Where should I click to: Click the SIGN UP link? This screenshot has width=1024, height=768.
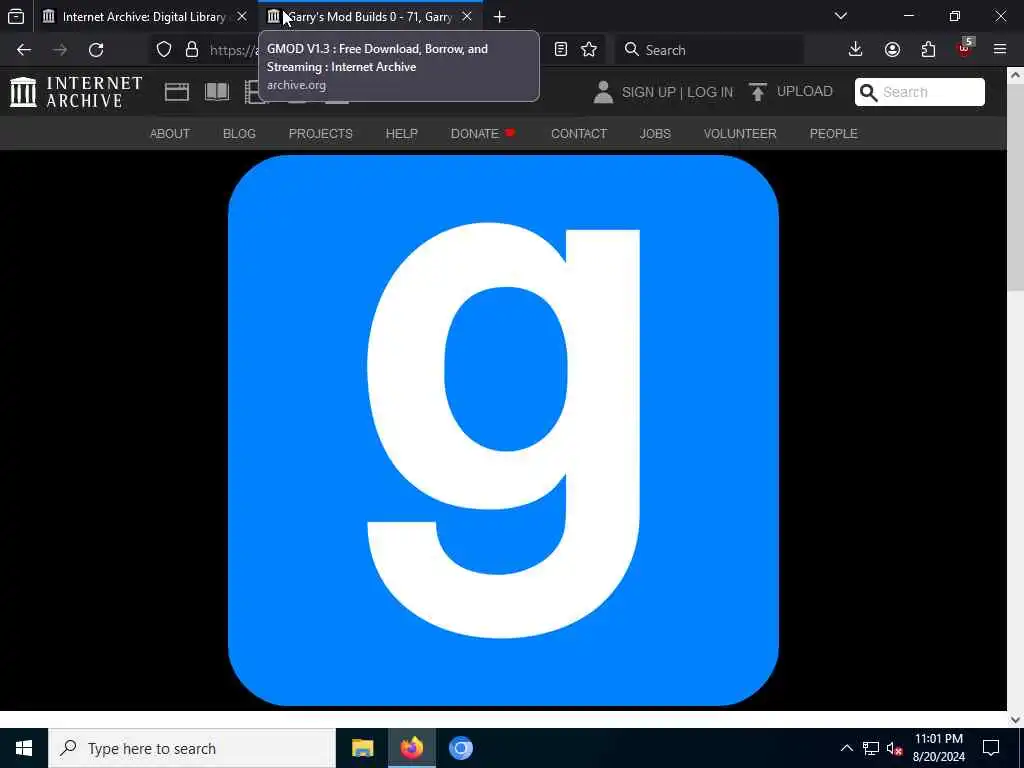648,92
